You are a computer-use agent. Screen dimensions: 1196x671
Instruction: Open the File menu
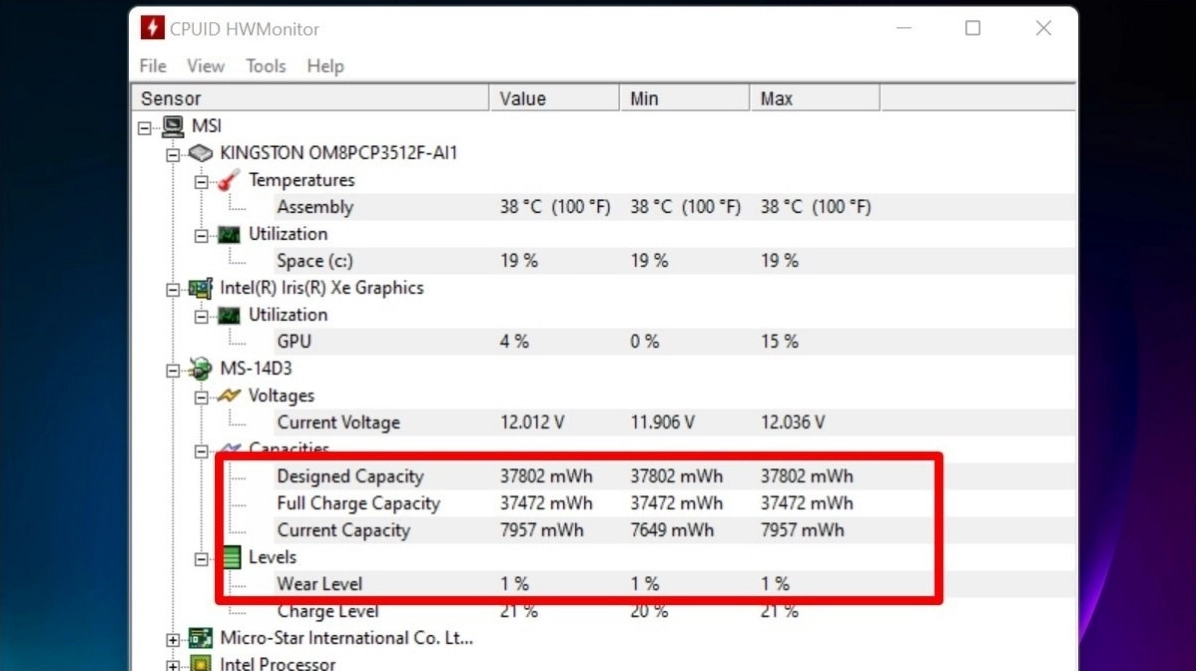pos(152,66)
